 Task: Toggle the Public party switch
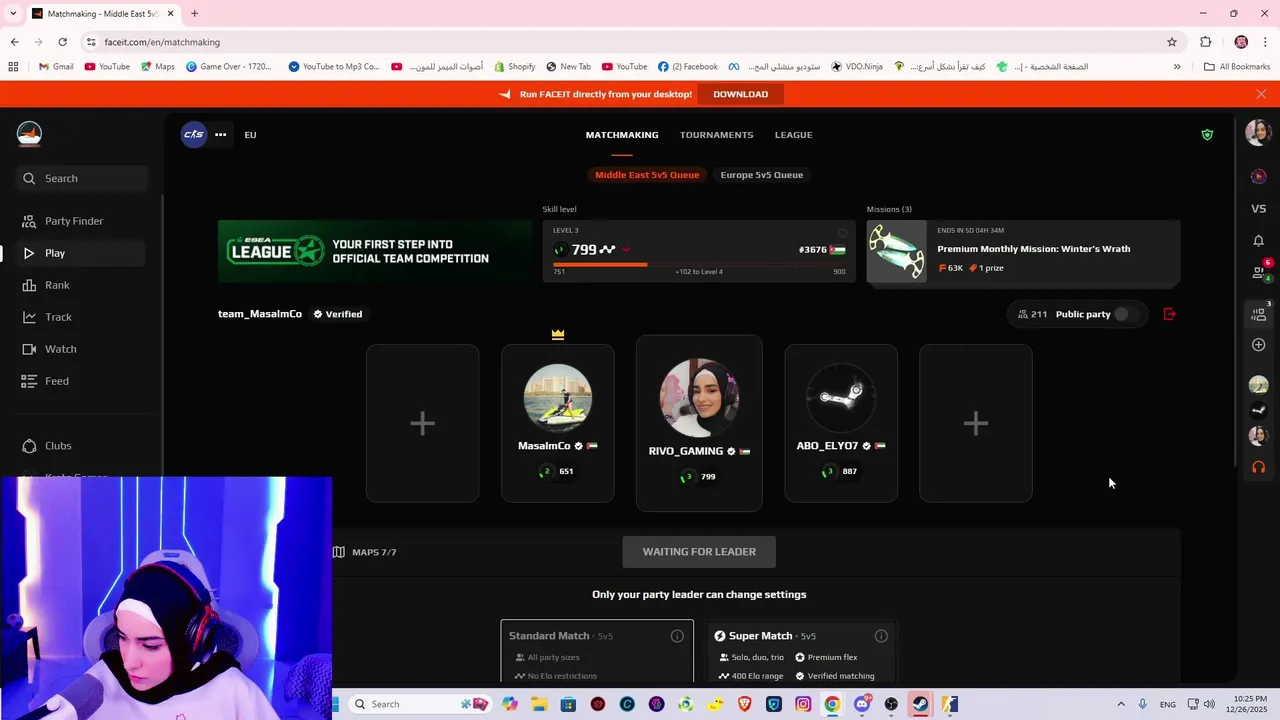1126,314
